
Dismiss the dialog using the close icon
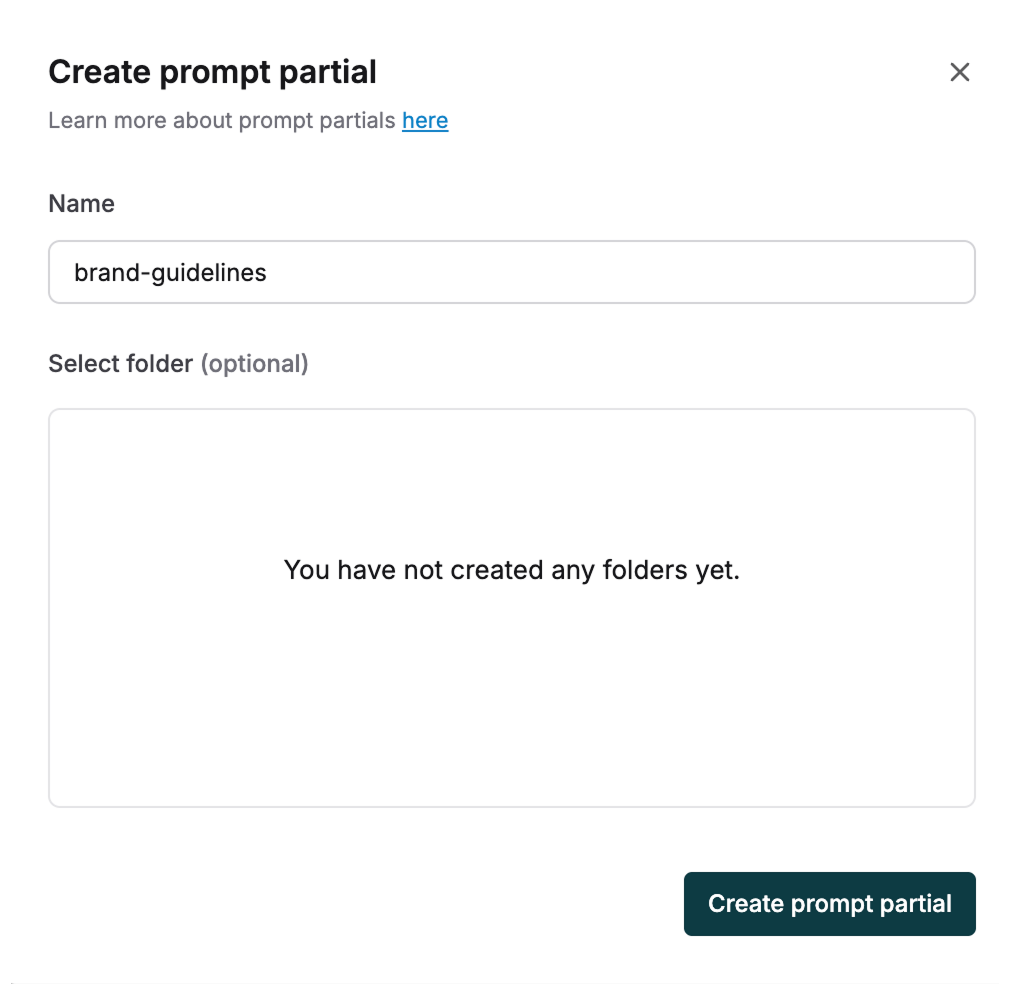tap(960, 72)
